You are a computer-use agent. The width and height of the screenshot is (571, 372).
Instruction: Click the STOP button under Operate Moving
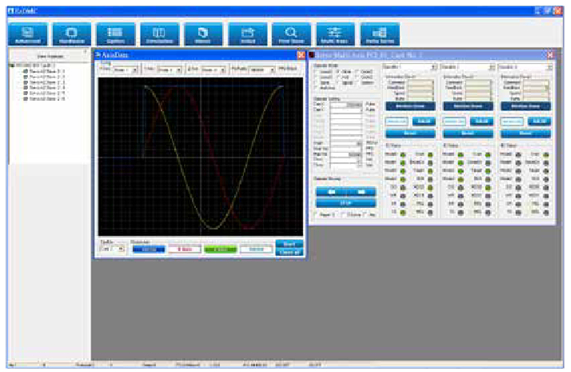pyautogui.click(x=346, y=203)
